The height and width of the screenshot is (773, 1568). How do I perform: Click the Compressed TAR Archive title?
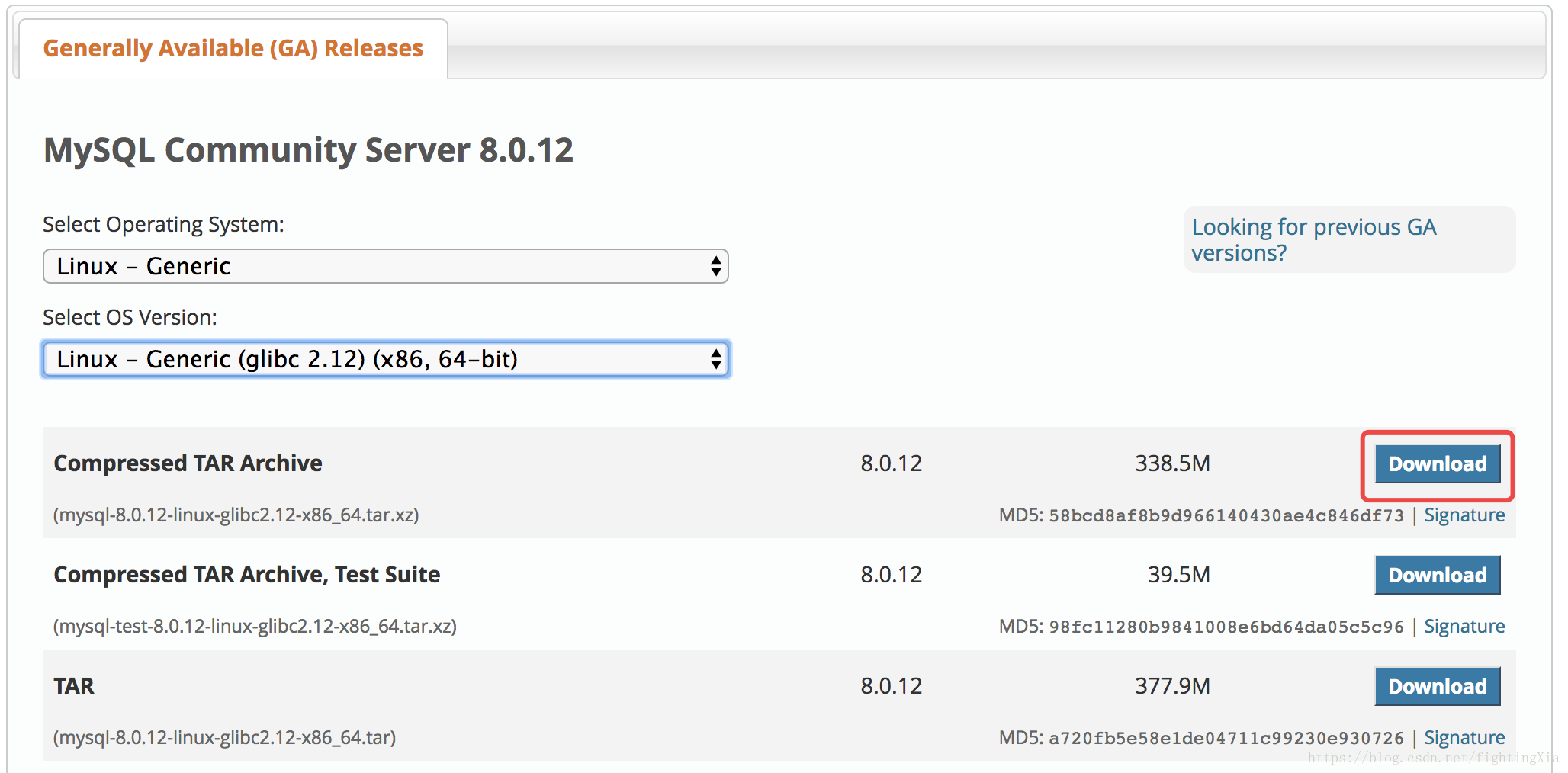[188, 463]
